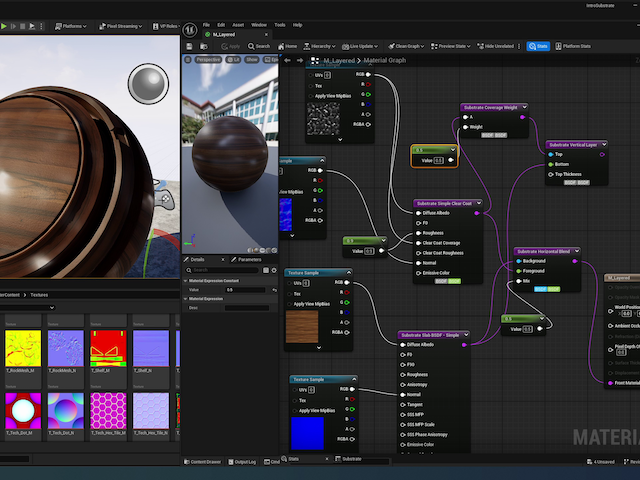Click Background pin on Substrate Horizontal Blend
Viewport: 640px width, 480px height.
pyautogui.click(x=519, y=261)
